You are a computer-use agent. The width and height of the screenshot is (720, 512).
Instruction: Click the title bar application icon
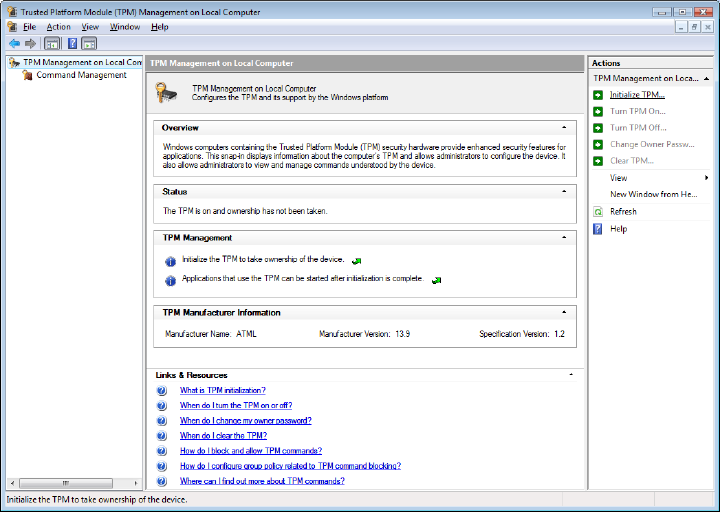click(x=12, y=11)
